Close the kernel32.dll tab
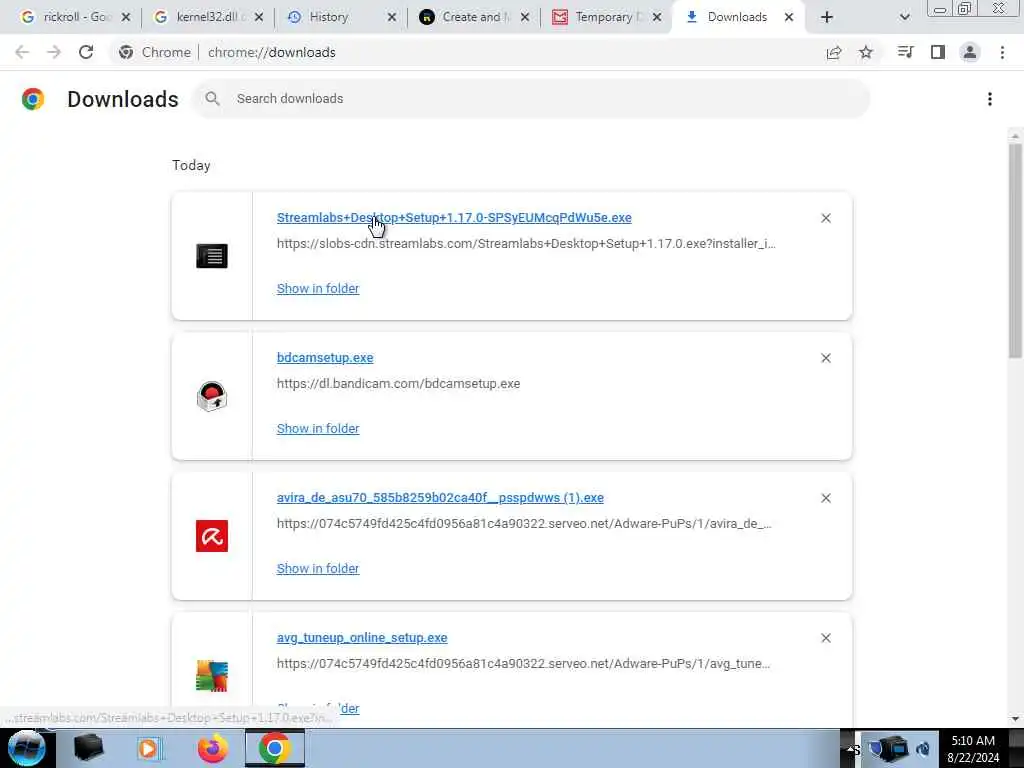The width and height of the screenshot is (1024, 768). (x=259, y=18)
